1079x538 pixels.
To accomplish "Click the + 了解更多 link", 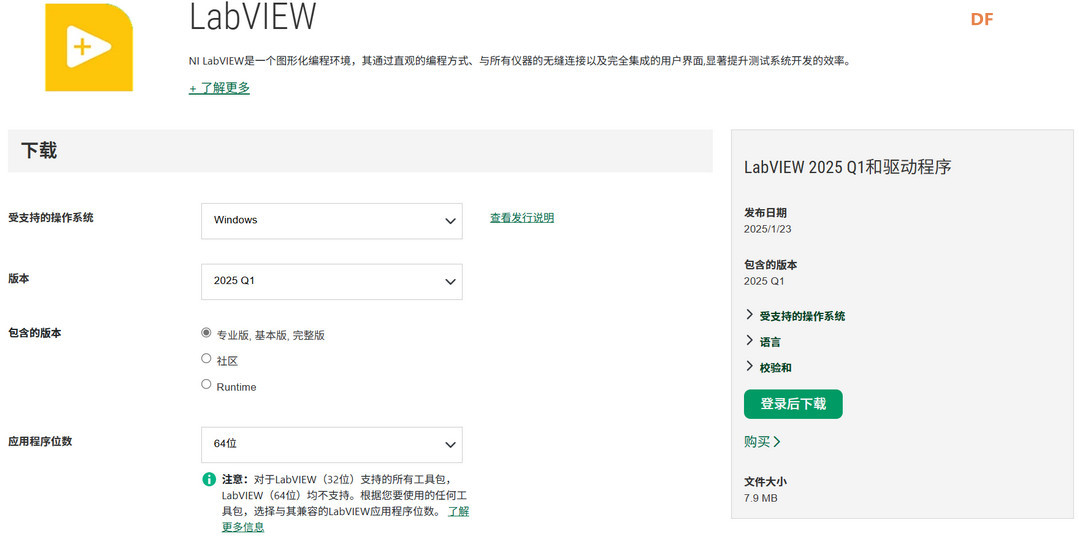I will [x=219, y=88].
